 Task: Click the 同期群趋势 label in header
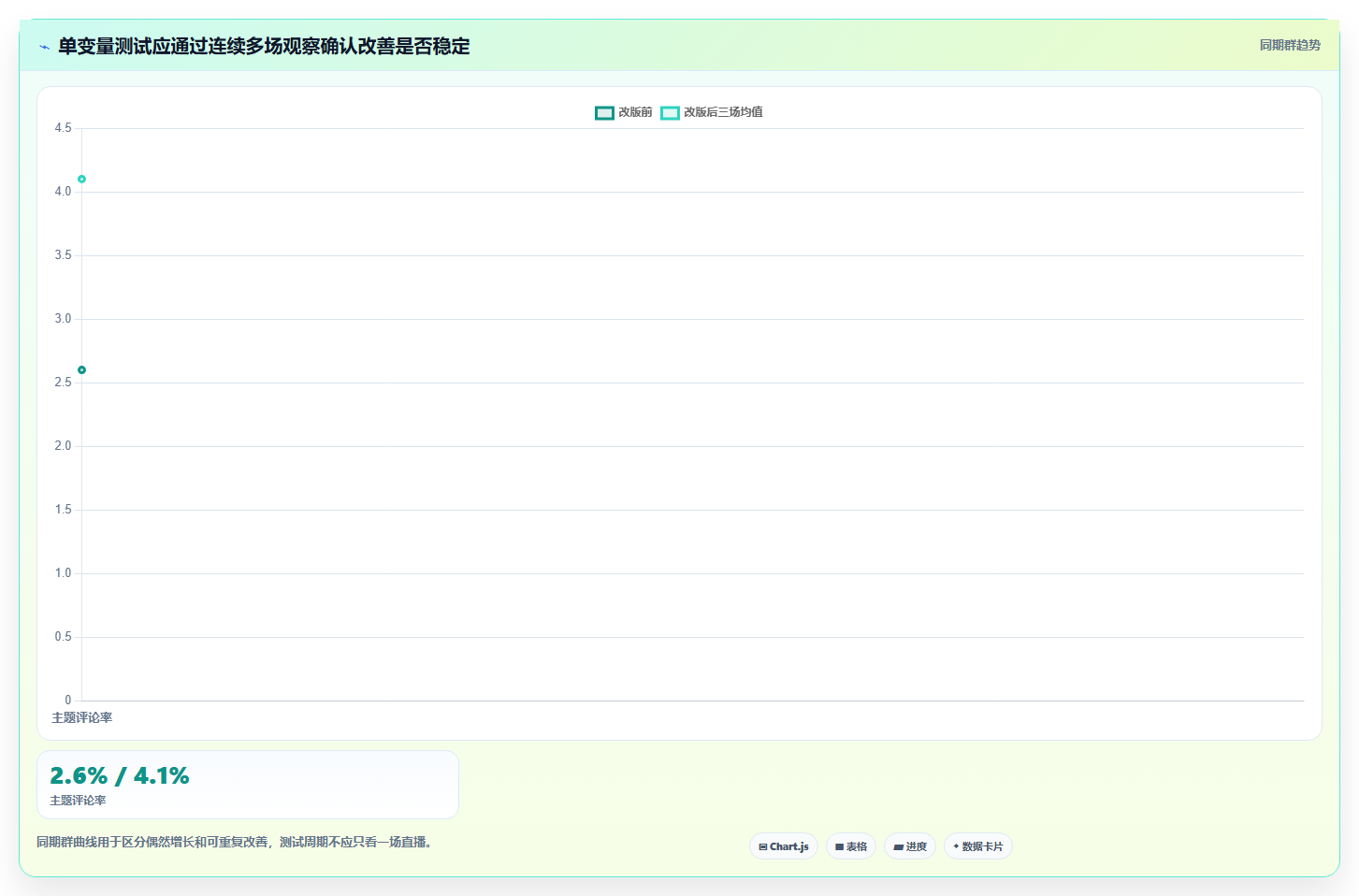pyautogui.click(x=1290, y=45)
